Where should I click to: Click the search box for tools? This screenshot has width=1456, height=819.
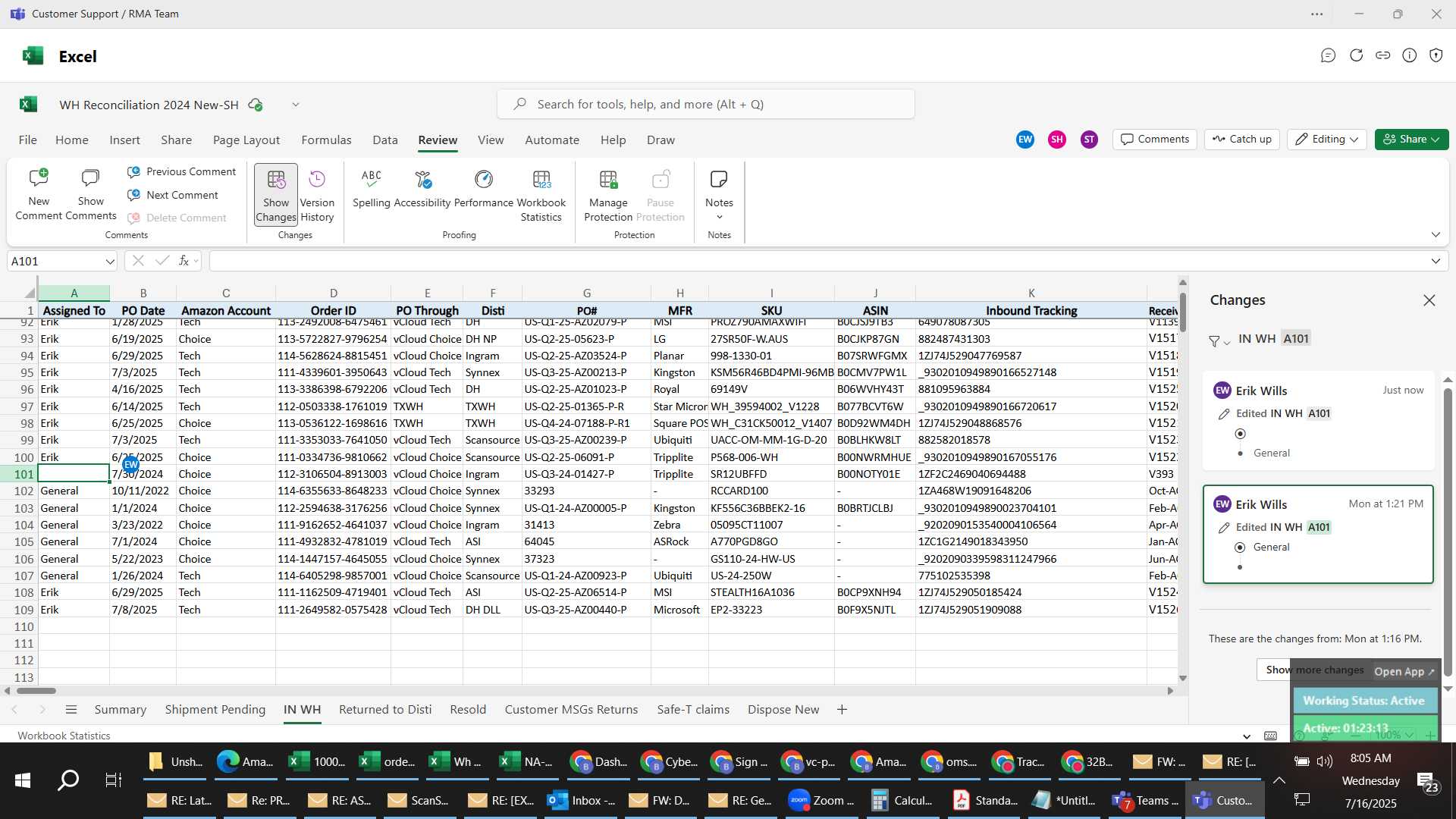(705, 105)
